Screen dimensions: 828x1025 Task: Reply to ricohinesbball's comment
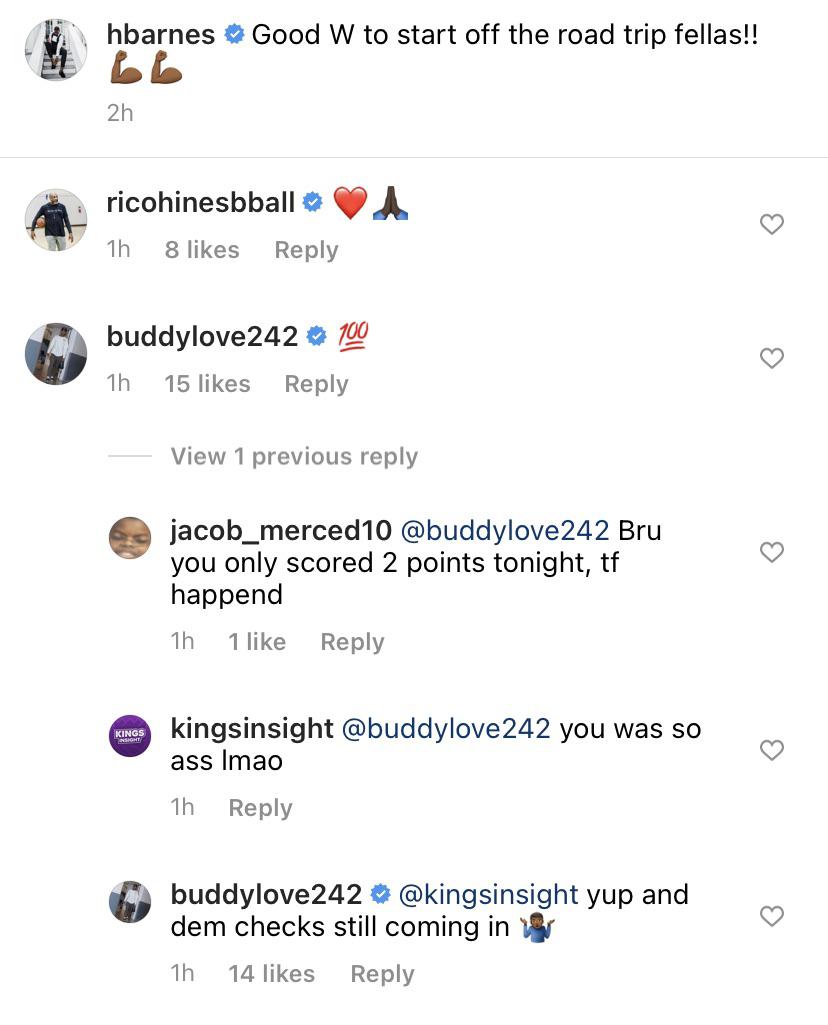306,250
